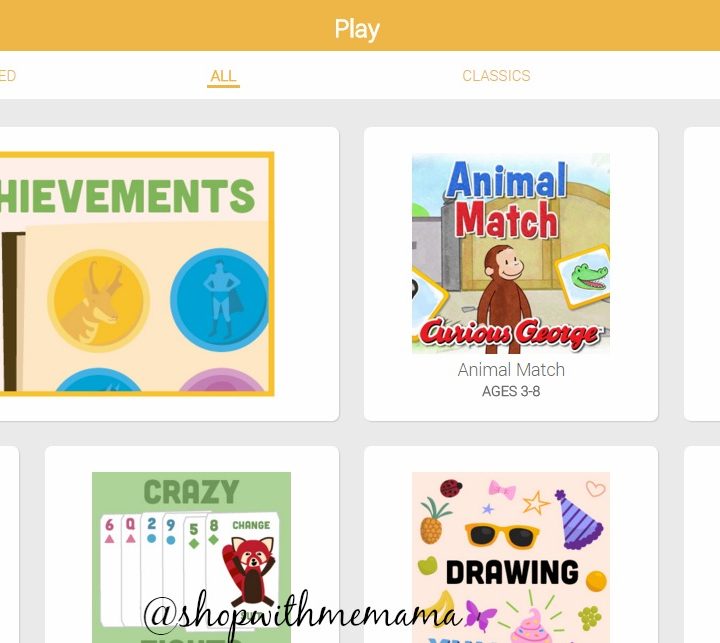
Task: Click the purple achievement badge at bottom
Action: coord(221,379)
